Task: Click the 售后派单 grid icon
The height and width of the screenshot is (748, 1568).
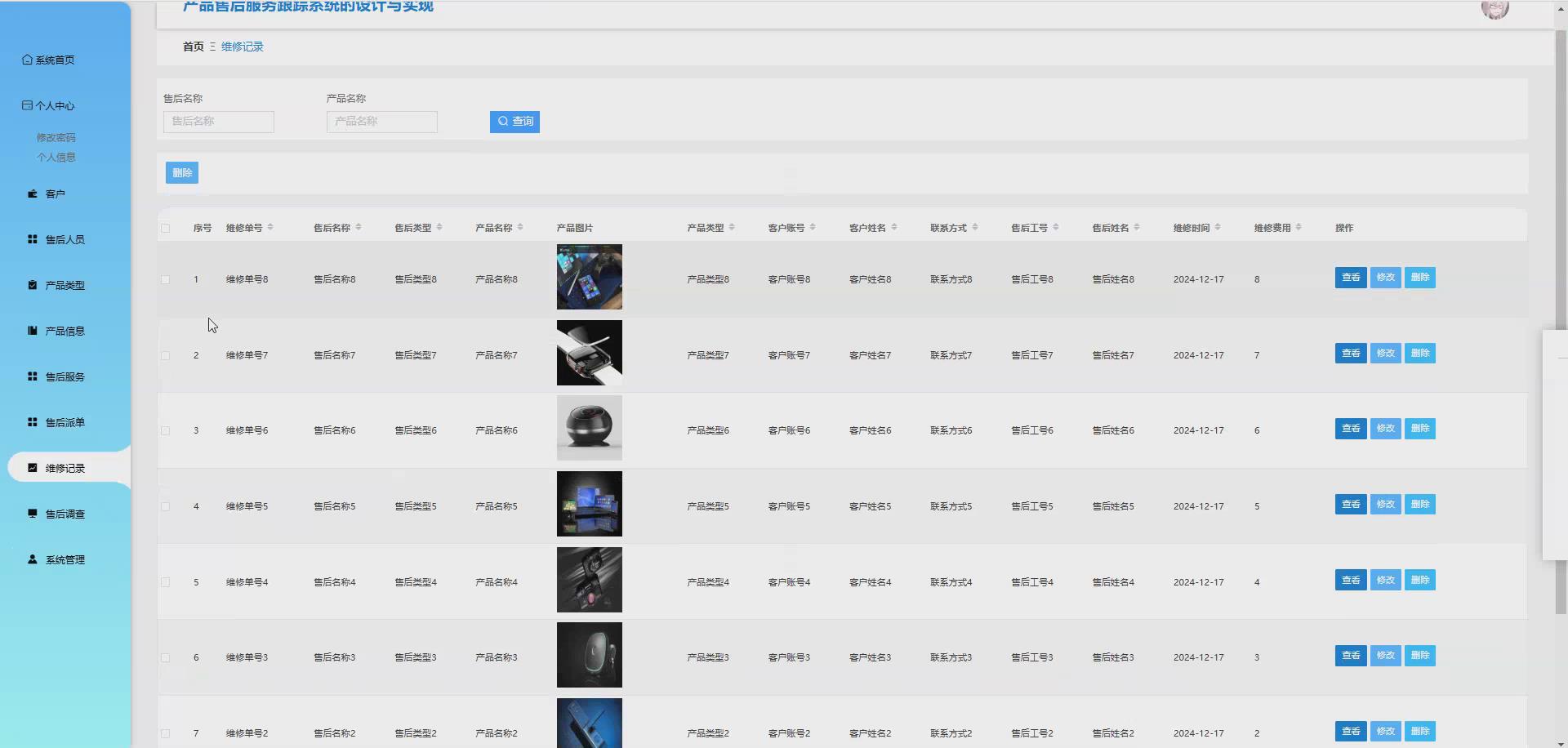Action: click(x=33, y=422)
